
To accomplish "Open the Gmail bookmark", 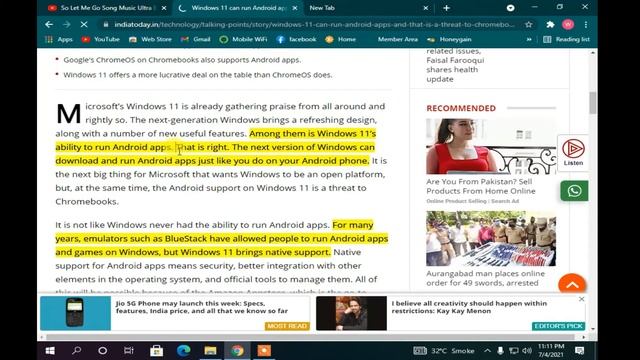I will (x=196, y=40).
